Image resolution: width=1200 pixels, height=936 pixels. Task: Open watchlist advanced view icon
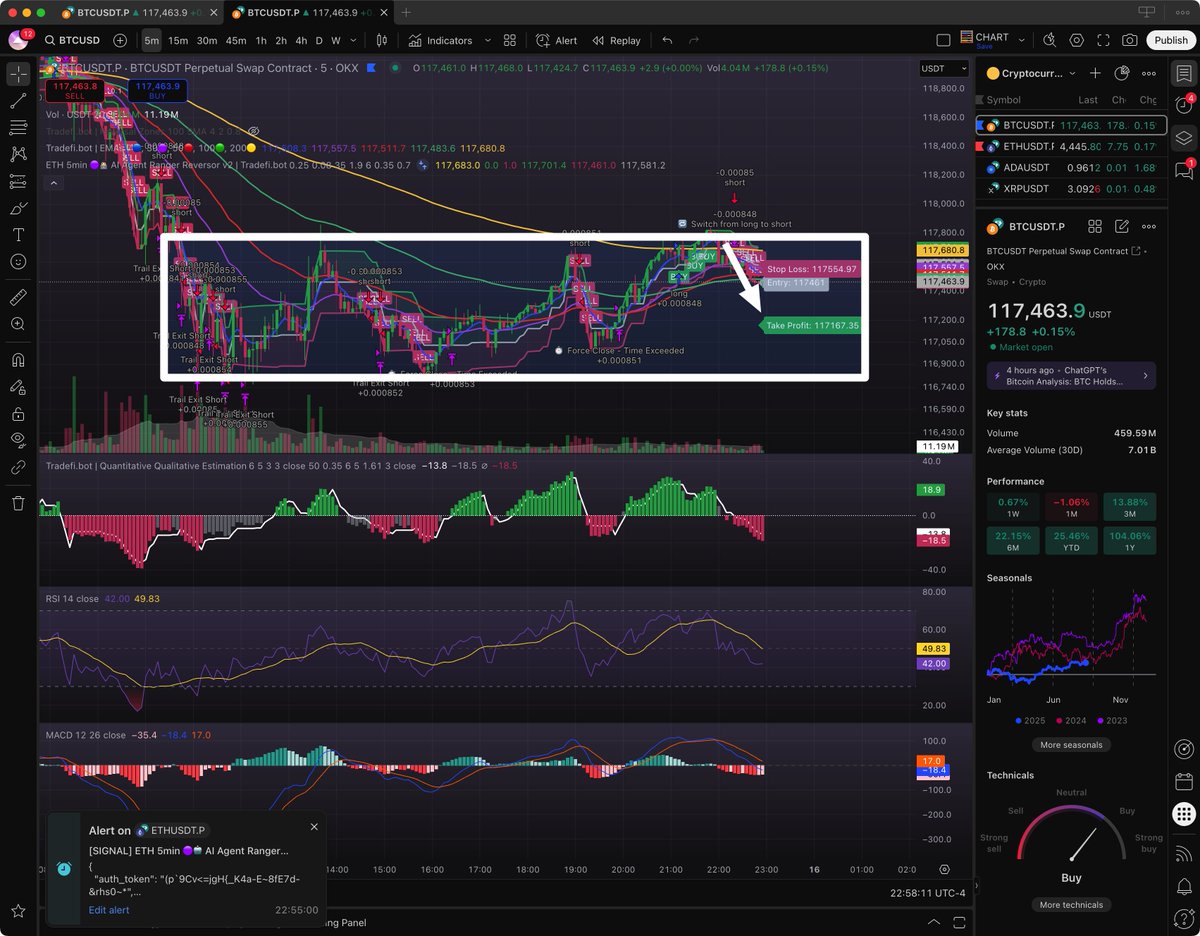(x=1122, y=73)
